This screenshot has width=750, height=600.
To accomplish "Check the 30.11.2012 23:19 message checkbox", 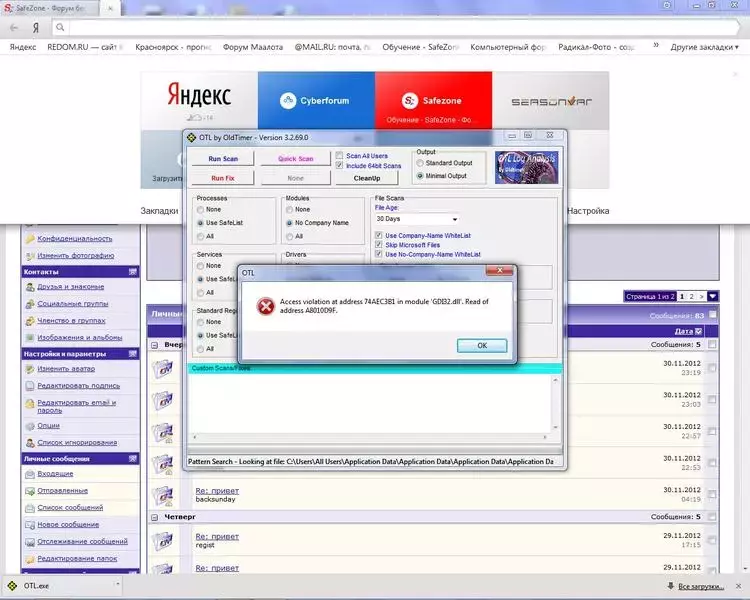I will click(712, 367).
